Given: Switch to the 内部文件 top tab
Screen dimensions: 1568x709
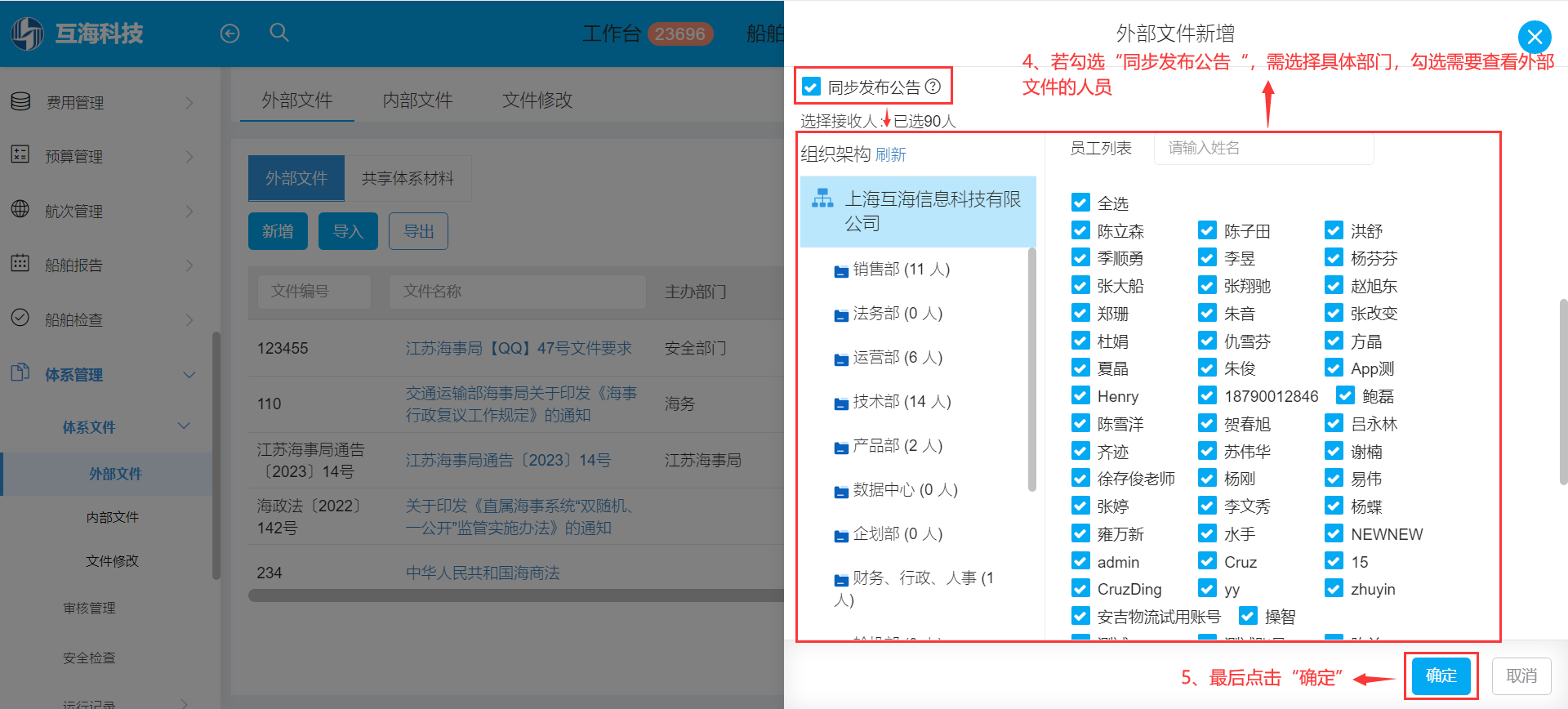Looking at the screenshot, I should coord(417,100).
